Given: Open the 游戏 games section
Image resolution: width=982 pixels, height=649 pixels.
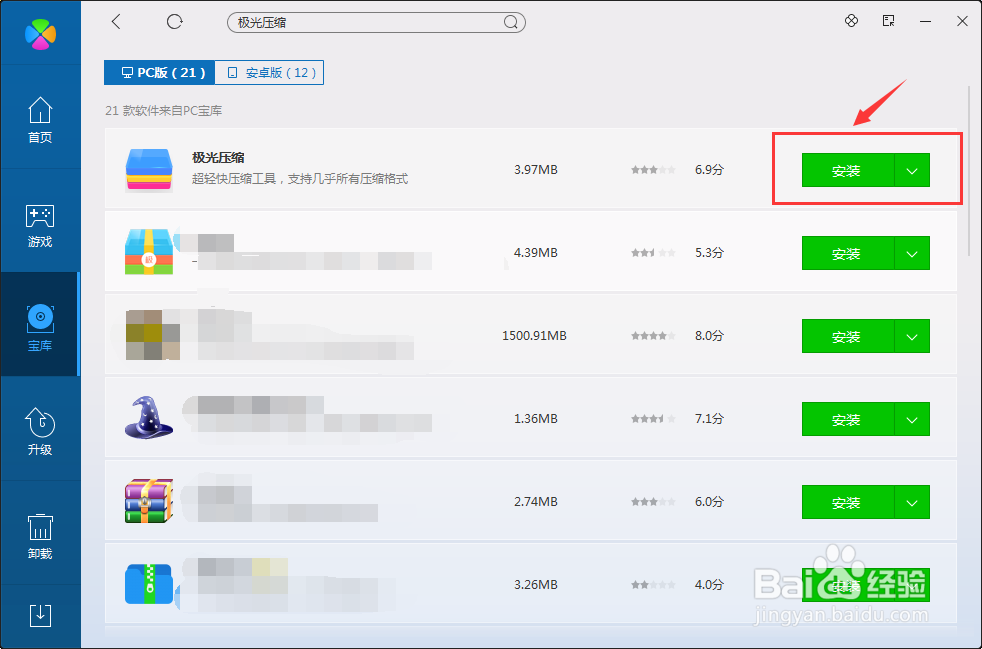Looking at the screenshot, I should (40, 226).
